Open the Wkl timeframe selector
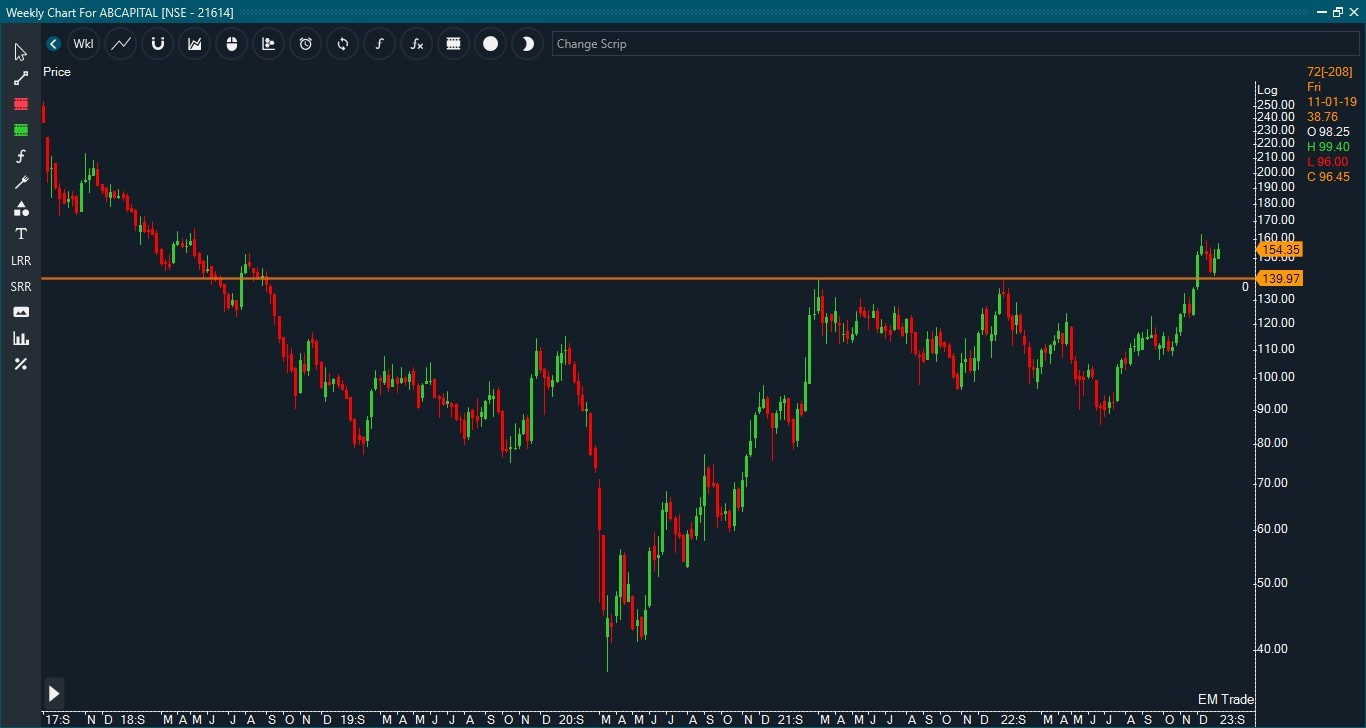The width and height of the screenshot is (1366, 728). coord(83,44)
